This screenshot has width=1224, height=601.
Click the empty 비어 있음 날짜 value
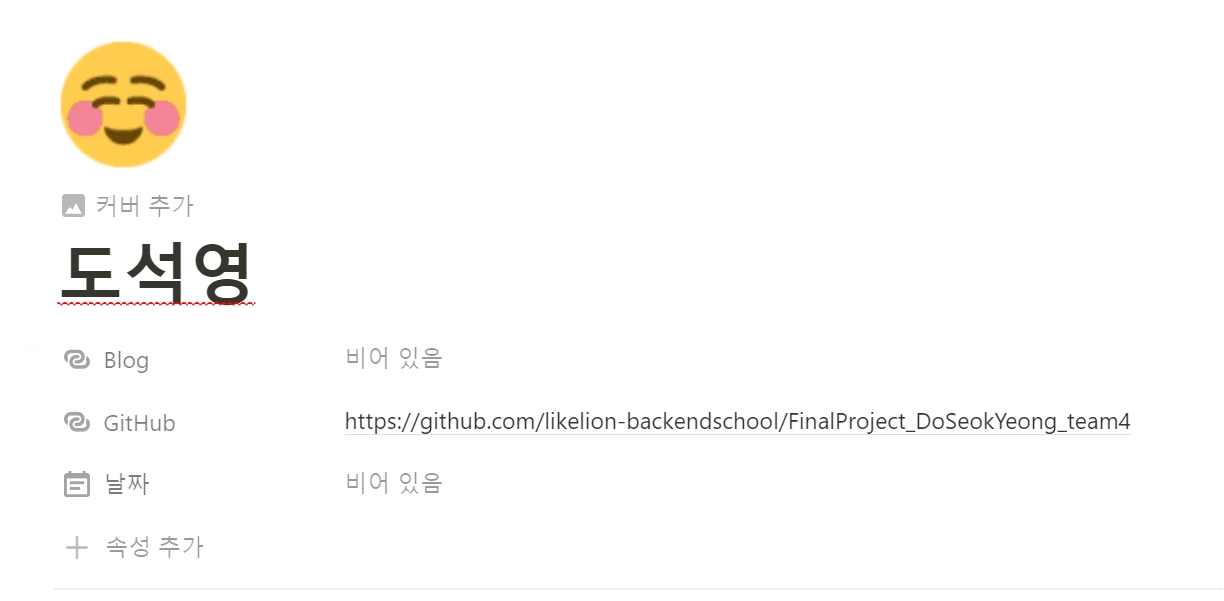393,483
